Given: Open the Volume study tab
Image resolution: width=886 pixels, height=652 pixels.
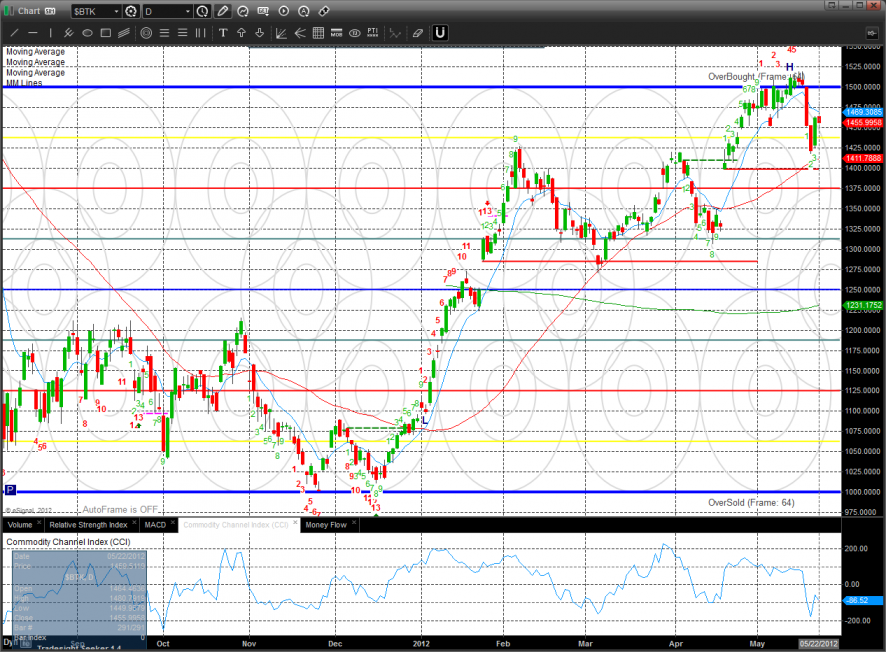Looking at the screenshot, I should 20,524.
